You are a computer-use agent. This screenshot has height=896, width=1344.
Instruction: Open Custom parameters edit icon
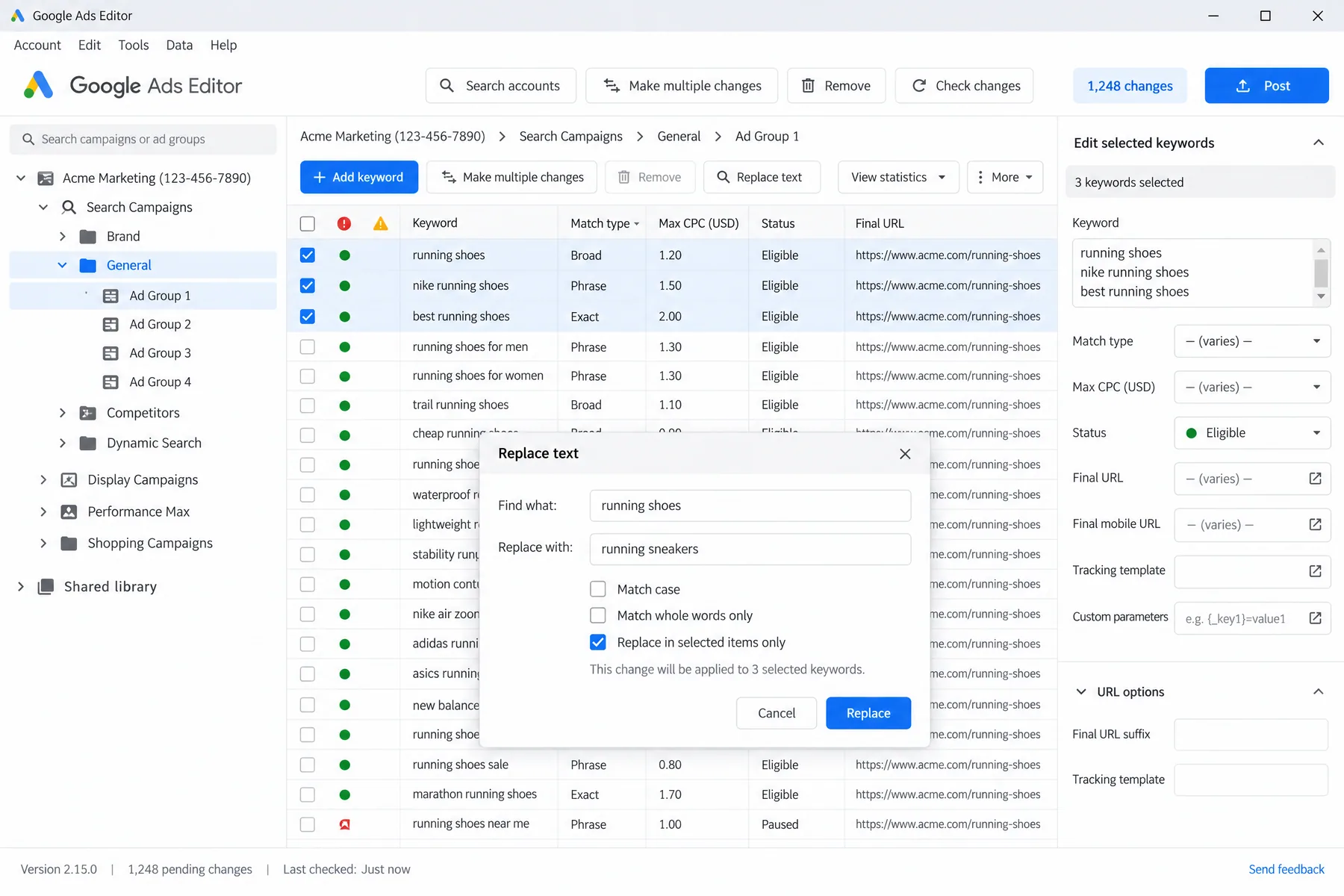coord(1315,618)
